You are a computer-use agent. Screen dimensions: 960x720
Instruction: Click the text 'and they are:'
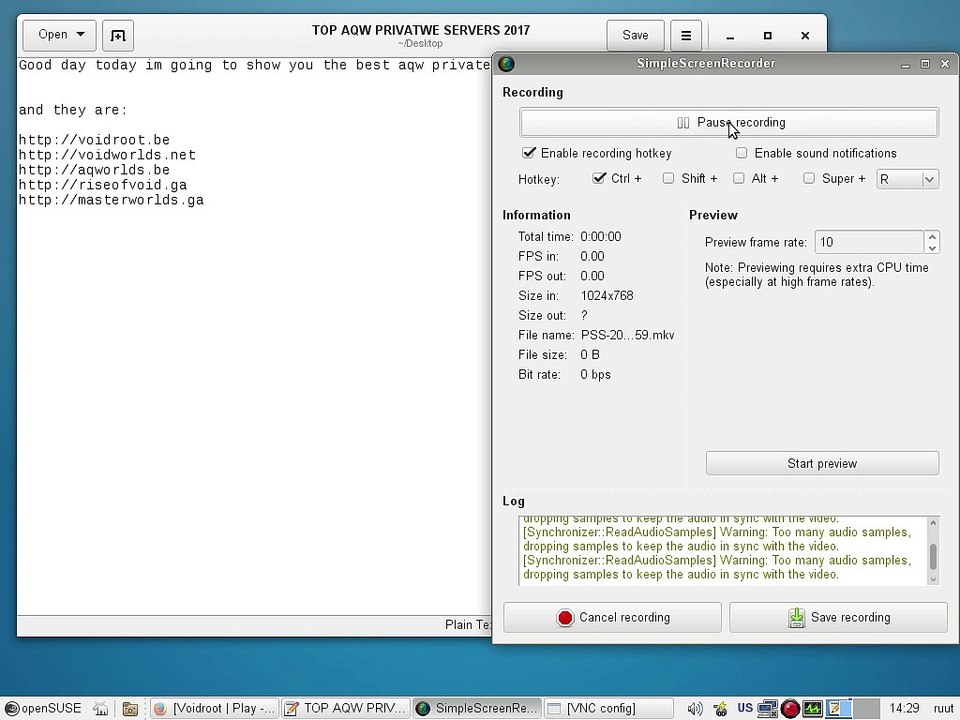[x=73, y=110]
